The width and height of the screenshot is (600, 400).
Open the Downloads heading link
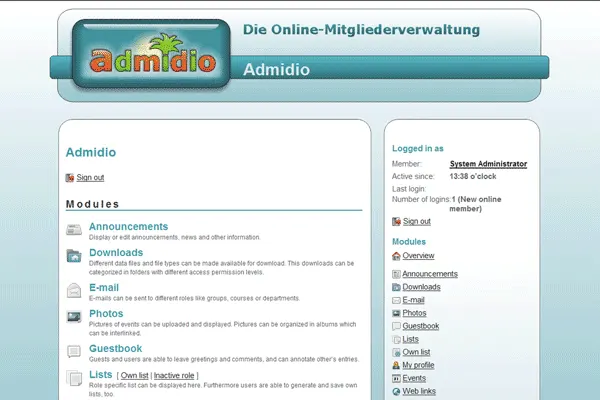(x=116, y=253)
